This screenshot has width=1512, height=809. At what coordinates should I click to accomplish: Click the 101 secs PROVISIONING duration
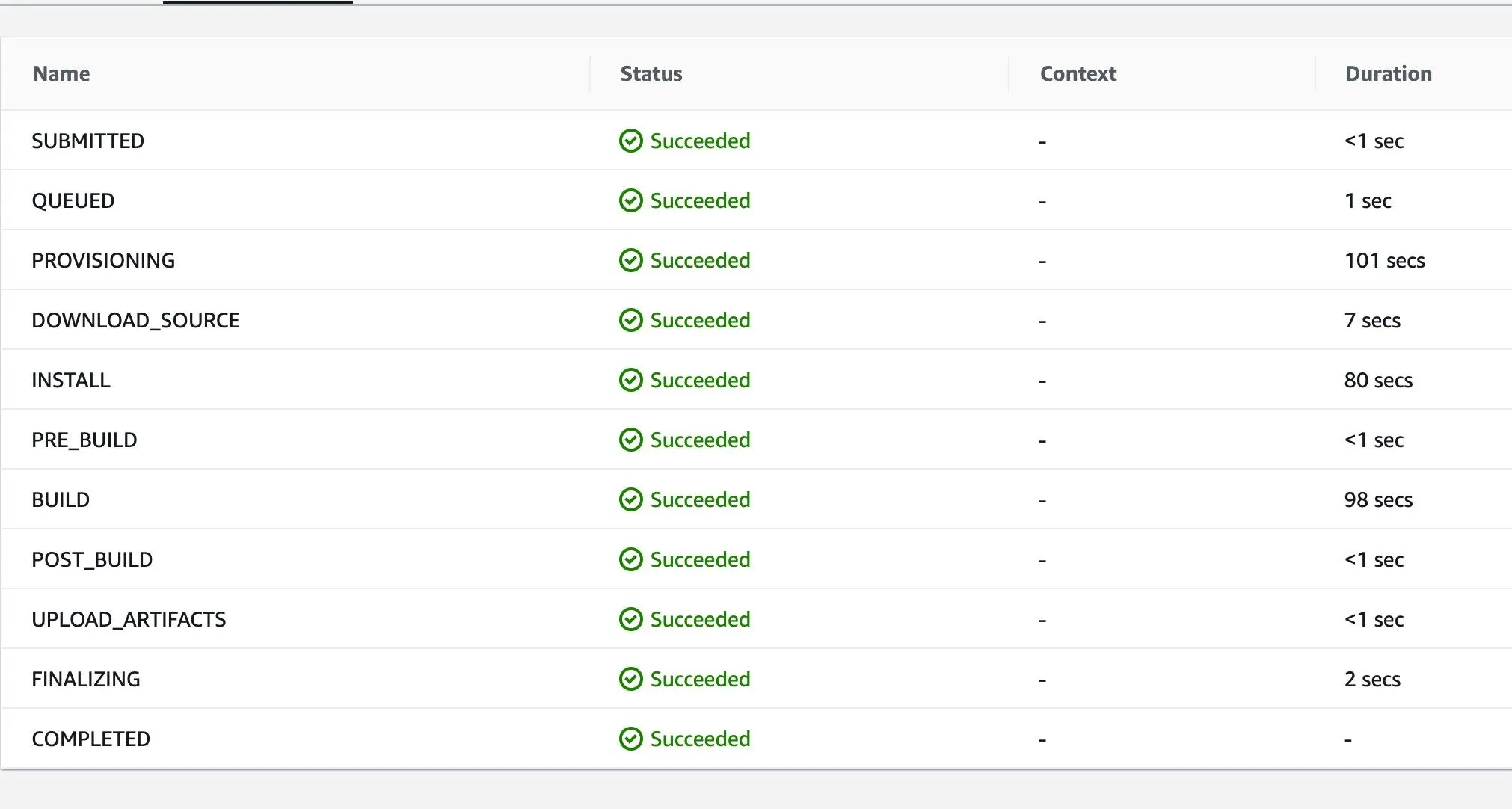[x=1384, y=260]
